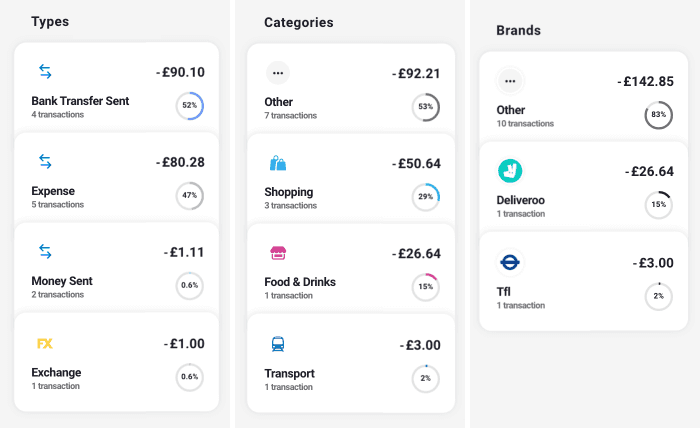The height and width of the screenshot is (428, 700).
Task: Click the TfL roundel logo
Action: tap(510, 262)
